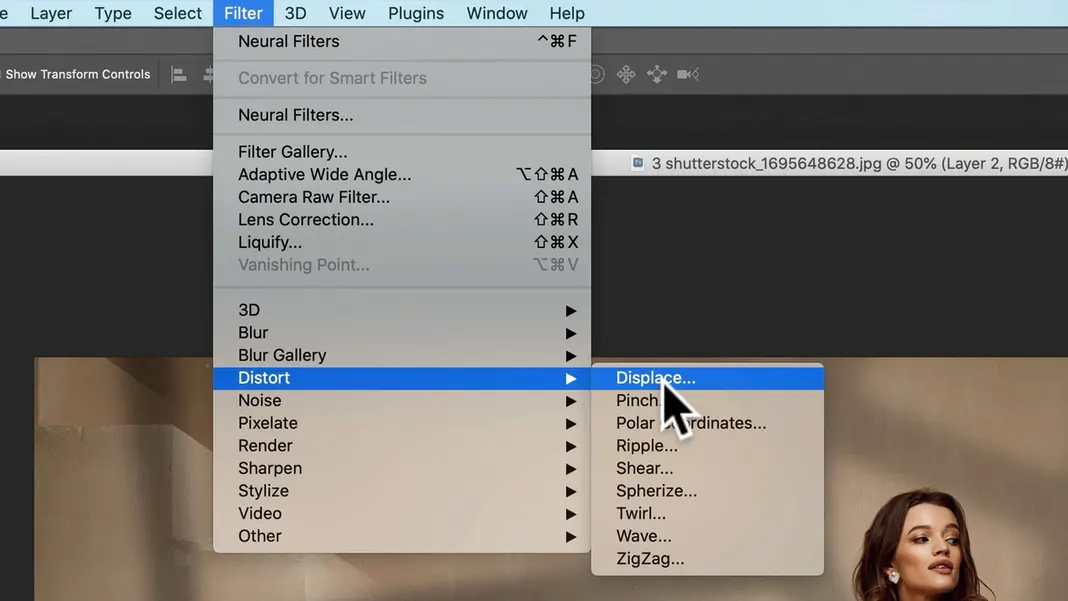
Task: Reapply last filter Neural Filters with shortcut
Action: [x=402, y=42]
